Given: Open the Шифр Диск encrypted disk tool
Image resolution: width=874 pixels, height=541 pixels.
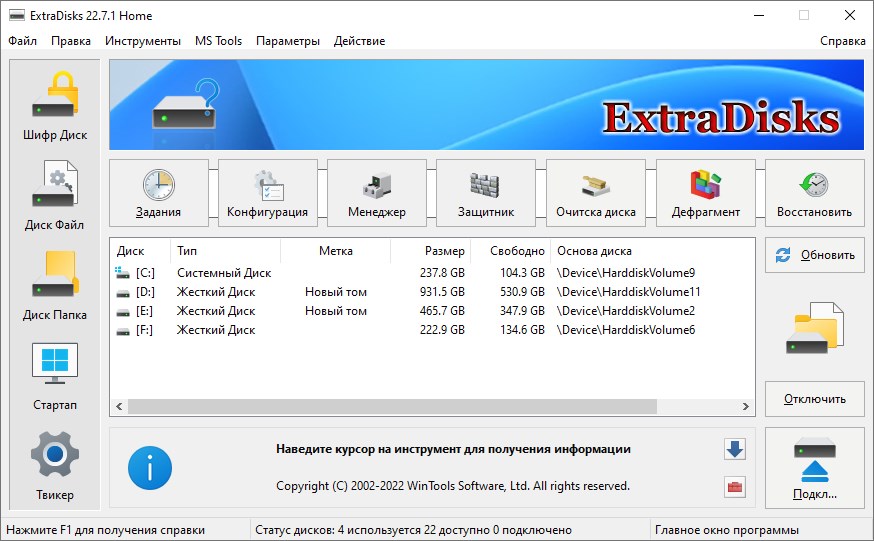Looking at the screenshot, I should [55, 106].
